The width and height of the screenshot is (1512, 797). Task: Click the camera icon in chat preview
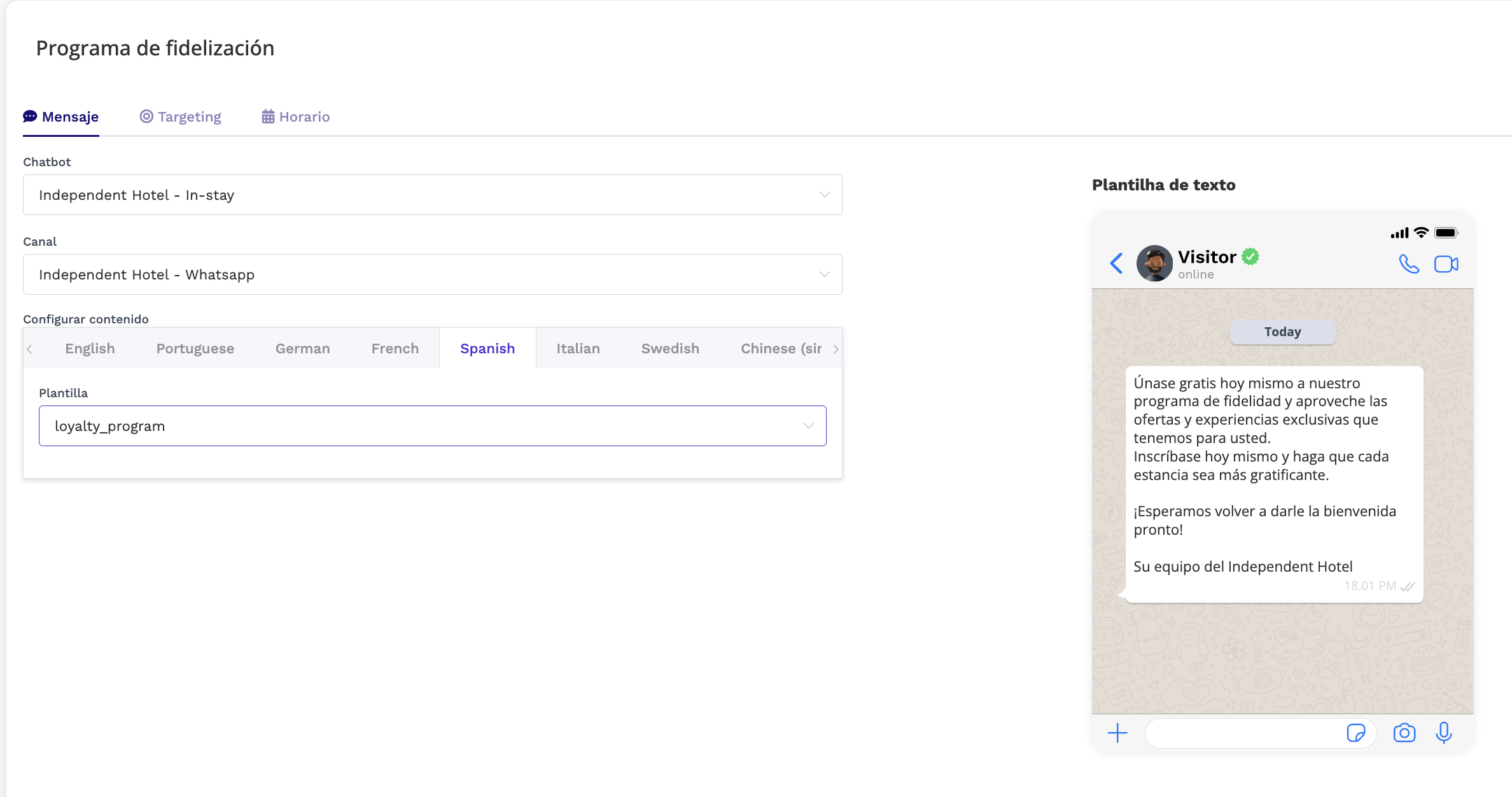[1404, 733]
